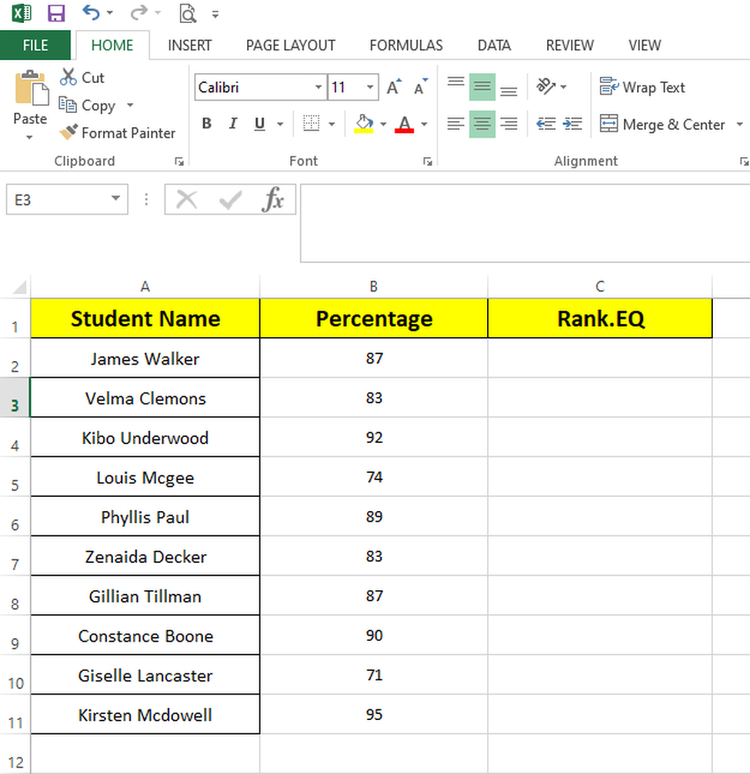This screenshot has height=774, width=750.
Task: Decrease the font size
Action: (421, 87)
